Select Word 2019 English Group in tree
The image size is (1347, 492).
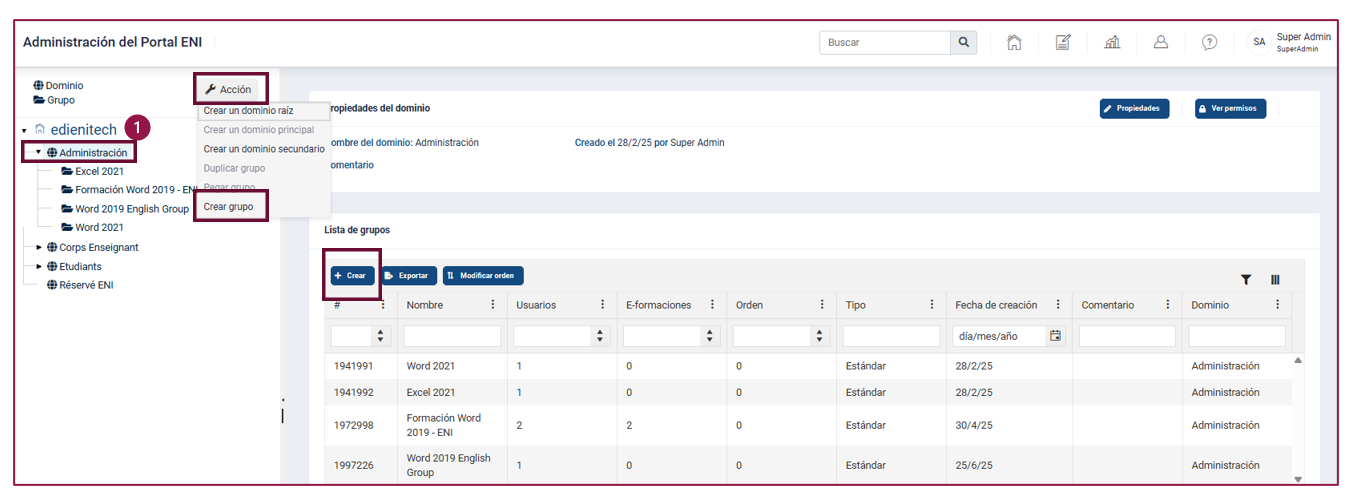pyautogui.click(x=132, y=209)
